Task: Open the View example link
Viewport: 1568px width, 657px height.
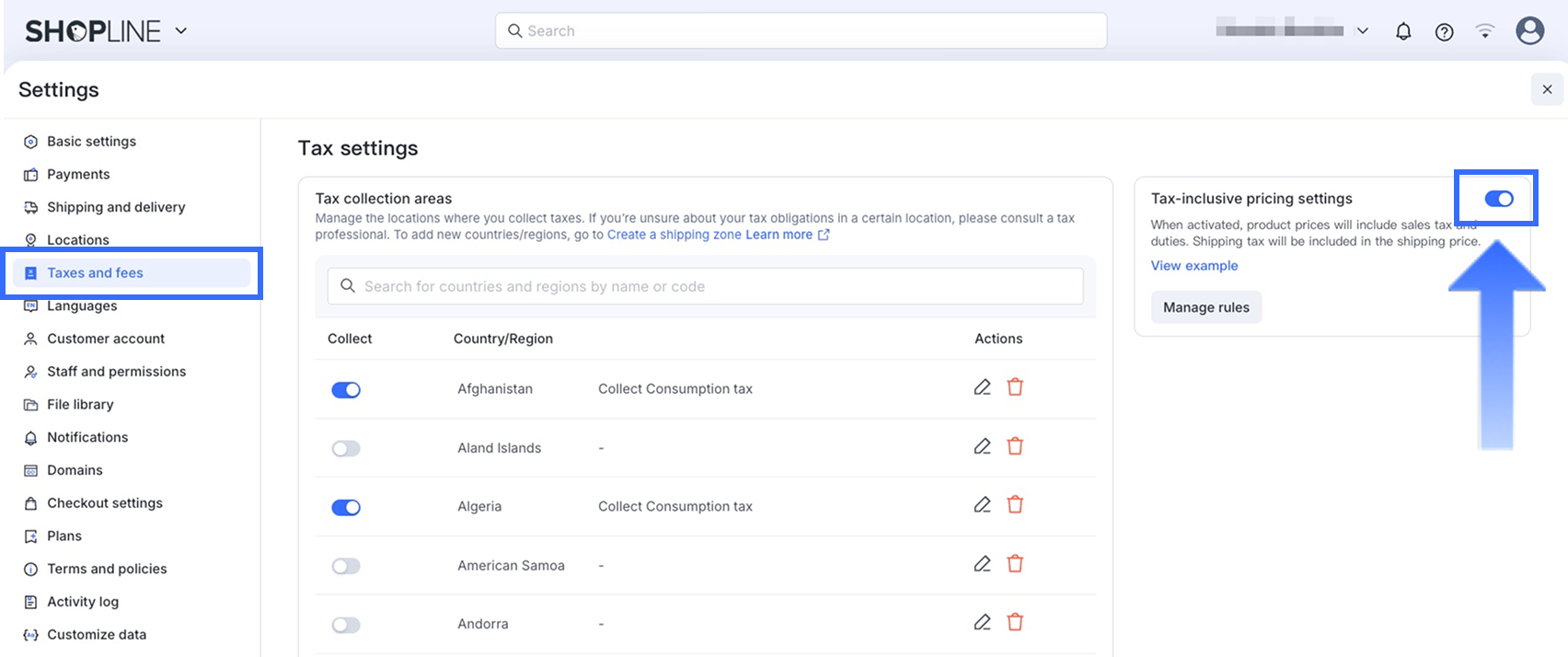Action: (x=1193, y=266)
